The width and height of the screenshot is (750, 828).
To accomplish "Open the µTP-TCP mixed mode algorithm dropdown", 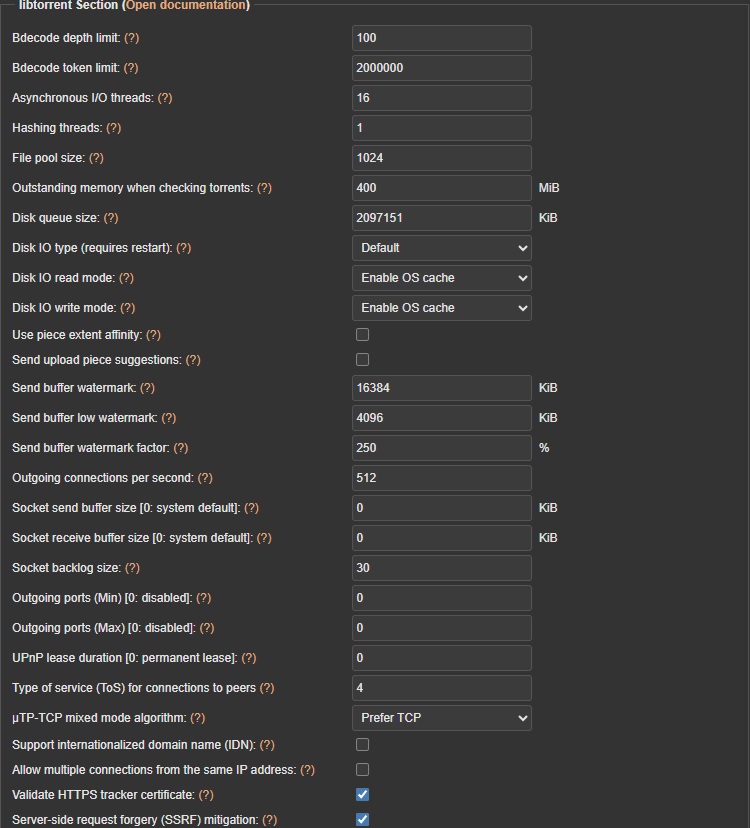I will coord(442,718).
